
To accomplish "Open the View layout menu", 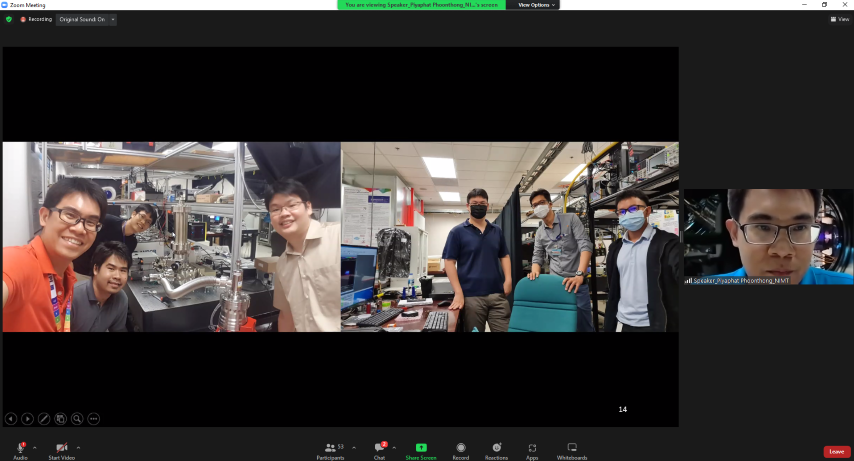I will click(x=840, y=19).
